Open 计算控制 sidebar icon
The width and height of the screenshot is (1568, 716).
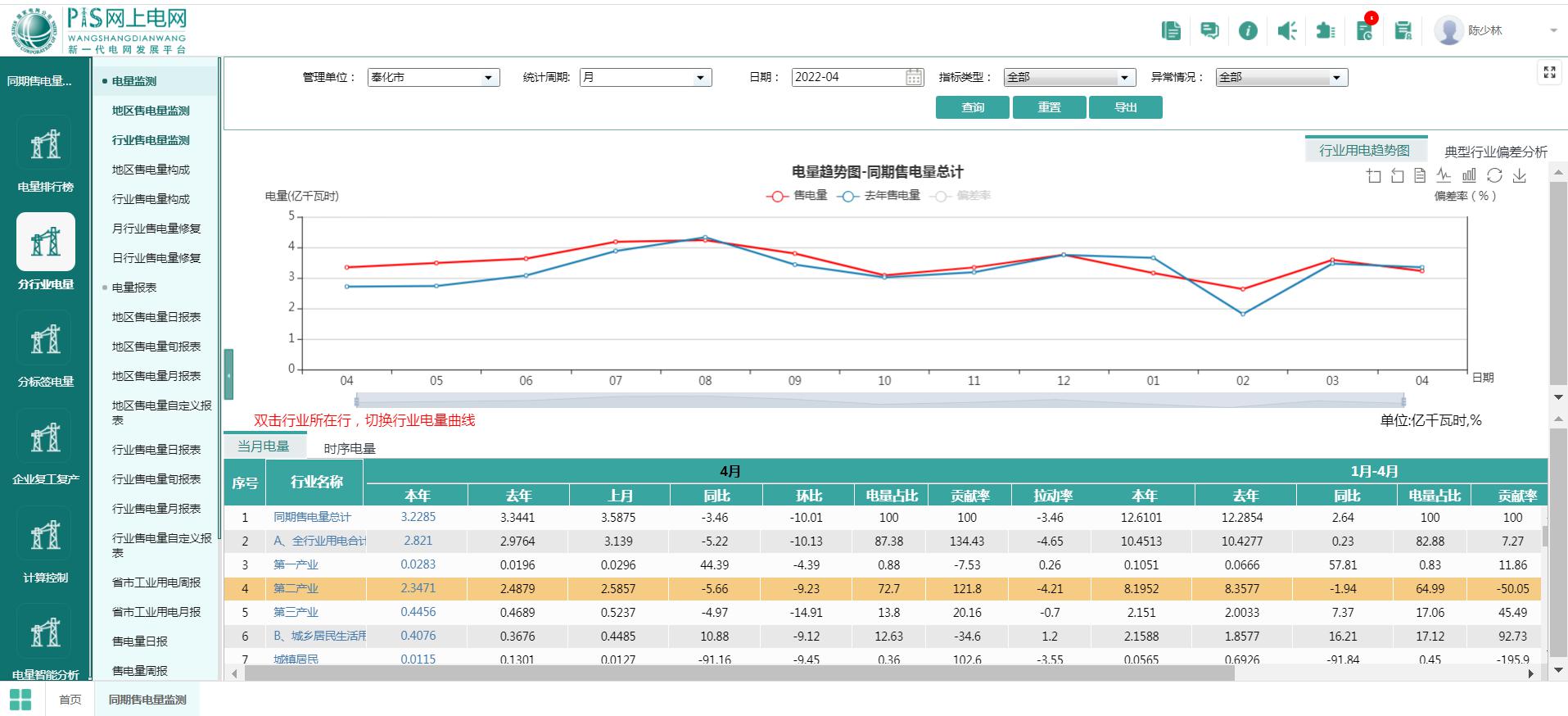pyautogui.click(x=46, y=535)
